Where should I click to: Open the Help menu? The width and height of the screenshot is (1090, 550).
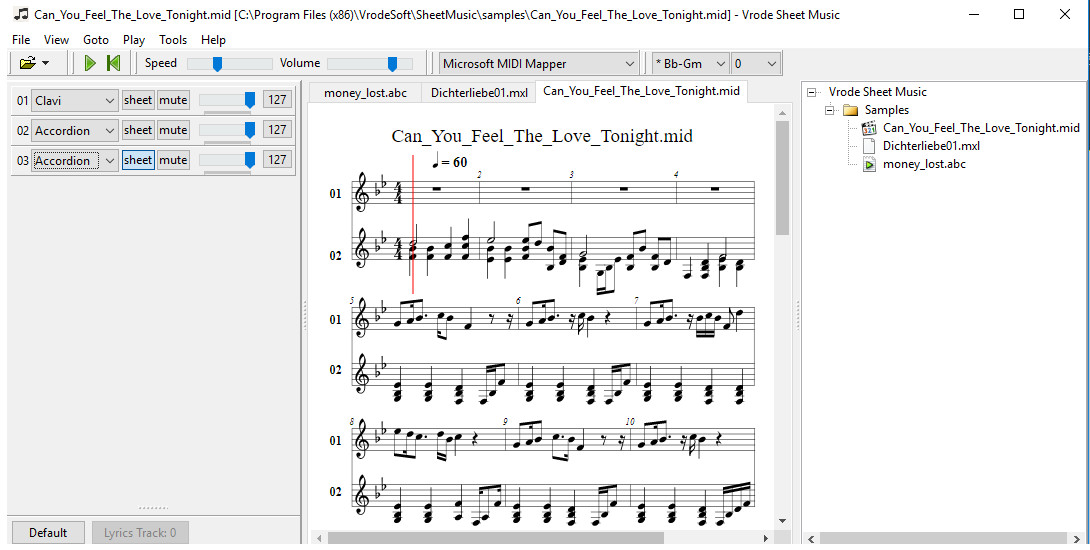pyautogui.click(x=213, y=40)
